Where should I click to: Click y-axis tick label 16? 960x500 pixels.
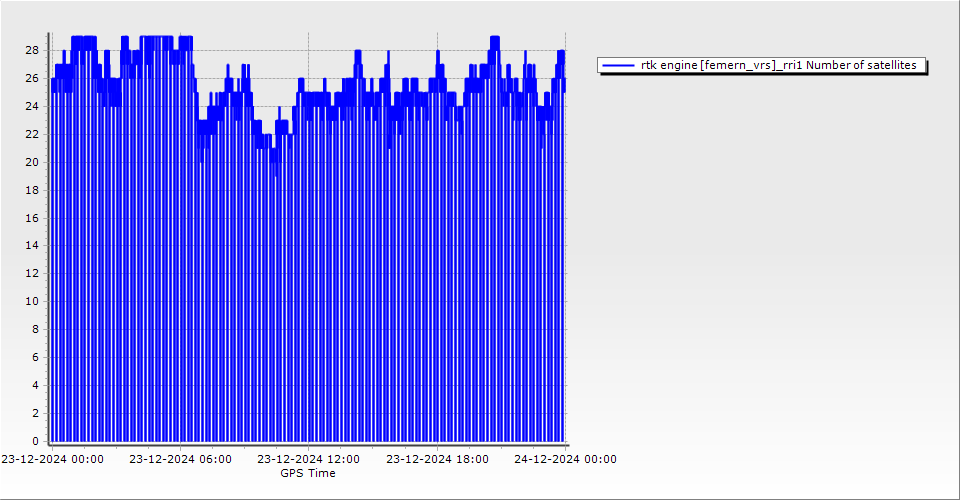click(x=32, y=217)
